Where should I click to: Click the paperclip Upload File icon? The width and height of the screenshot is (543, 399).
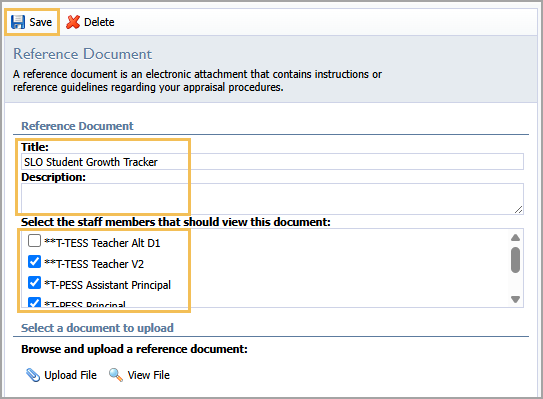33,375
